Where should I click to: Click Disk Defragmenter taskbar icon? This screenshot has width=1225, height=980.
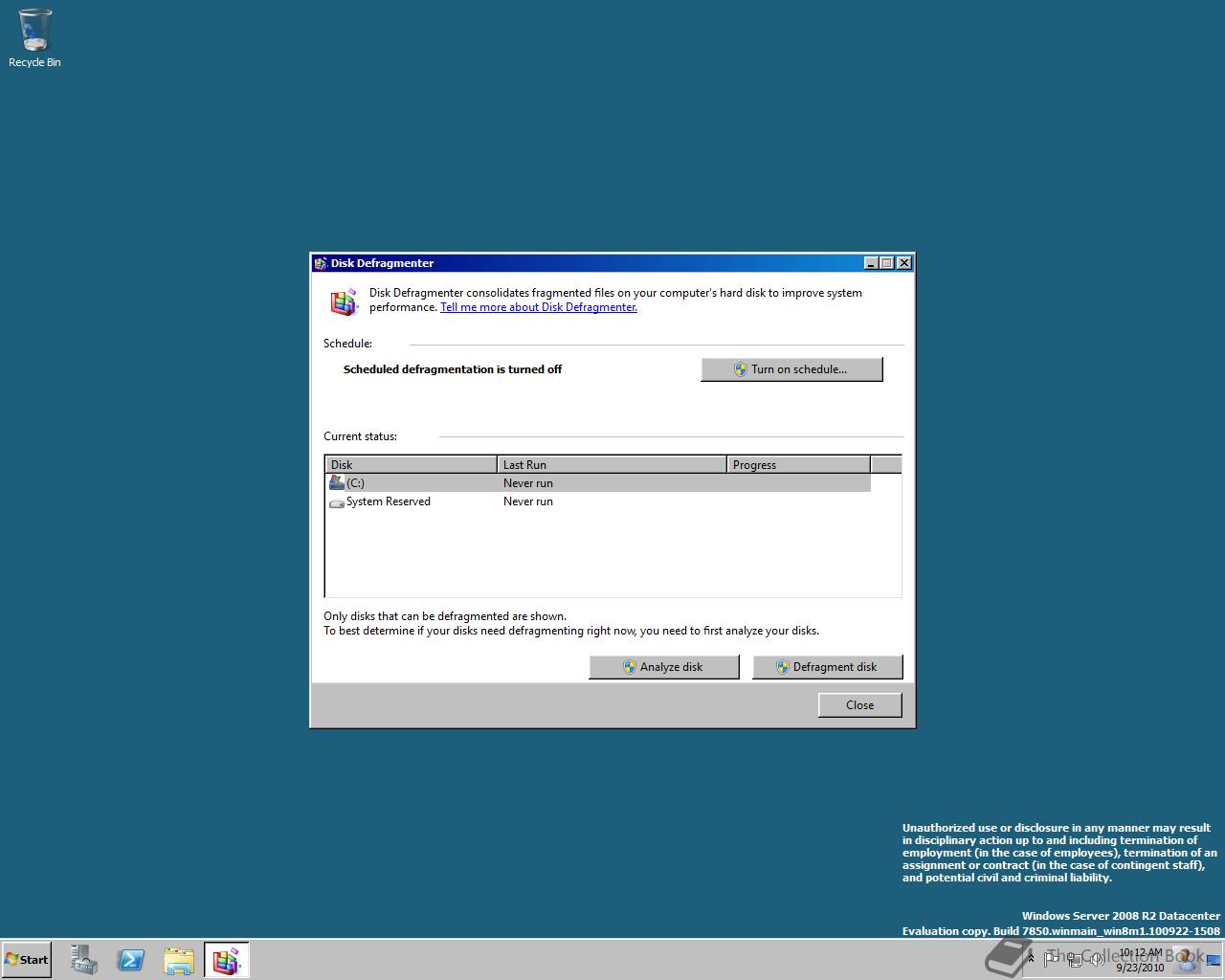tap(227, 960)
